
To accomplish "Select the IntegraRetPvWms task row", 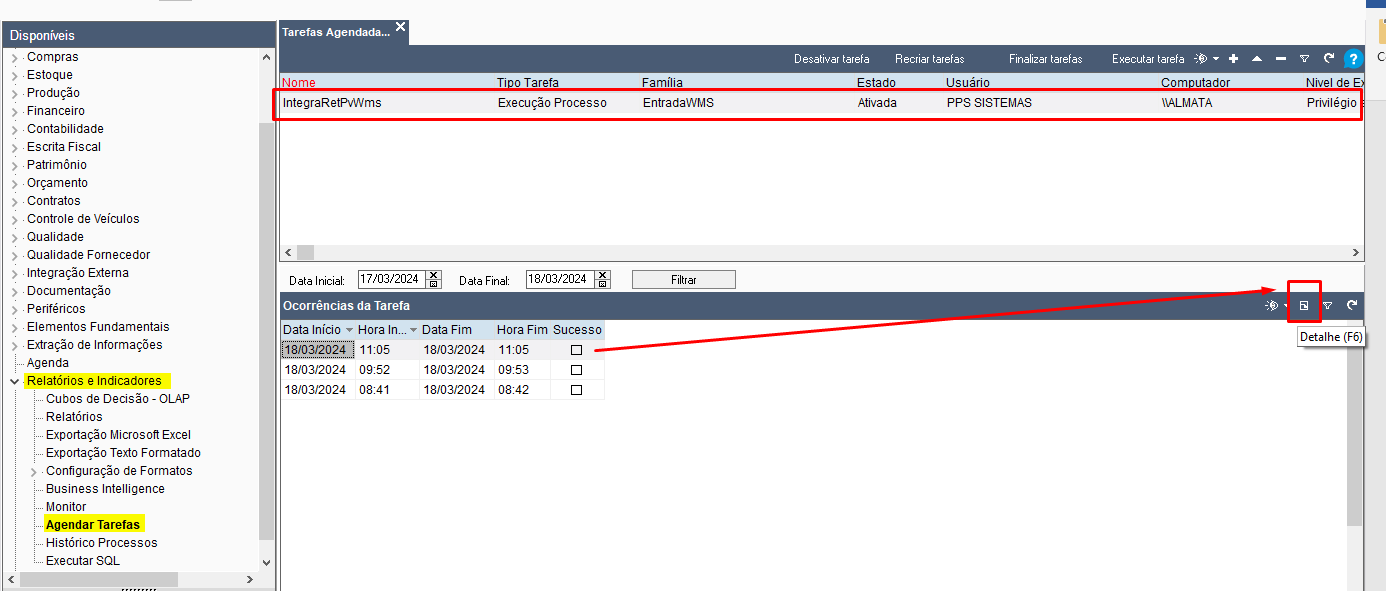I will tap(819, 103).
